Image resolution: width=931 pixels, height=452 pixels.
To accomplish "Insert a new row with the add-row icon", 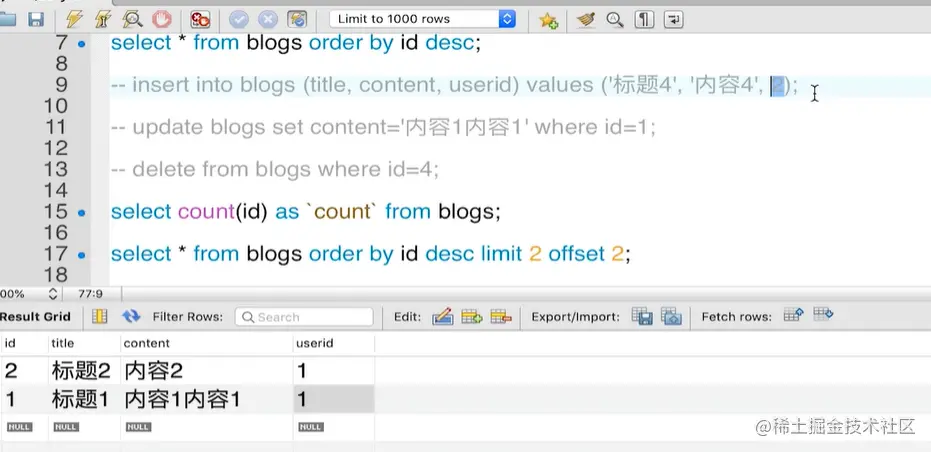I will pyautogui.click(x=472, y=317).
